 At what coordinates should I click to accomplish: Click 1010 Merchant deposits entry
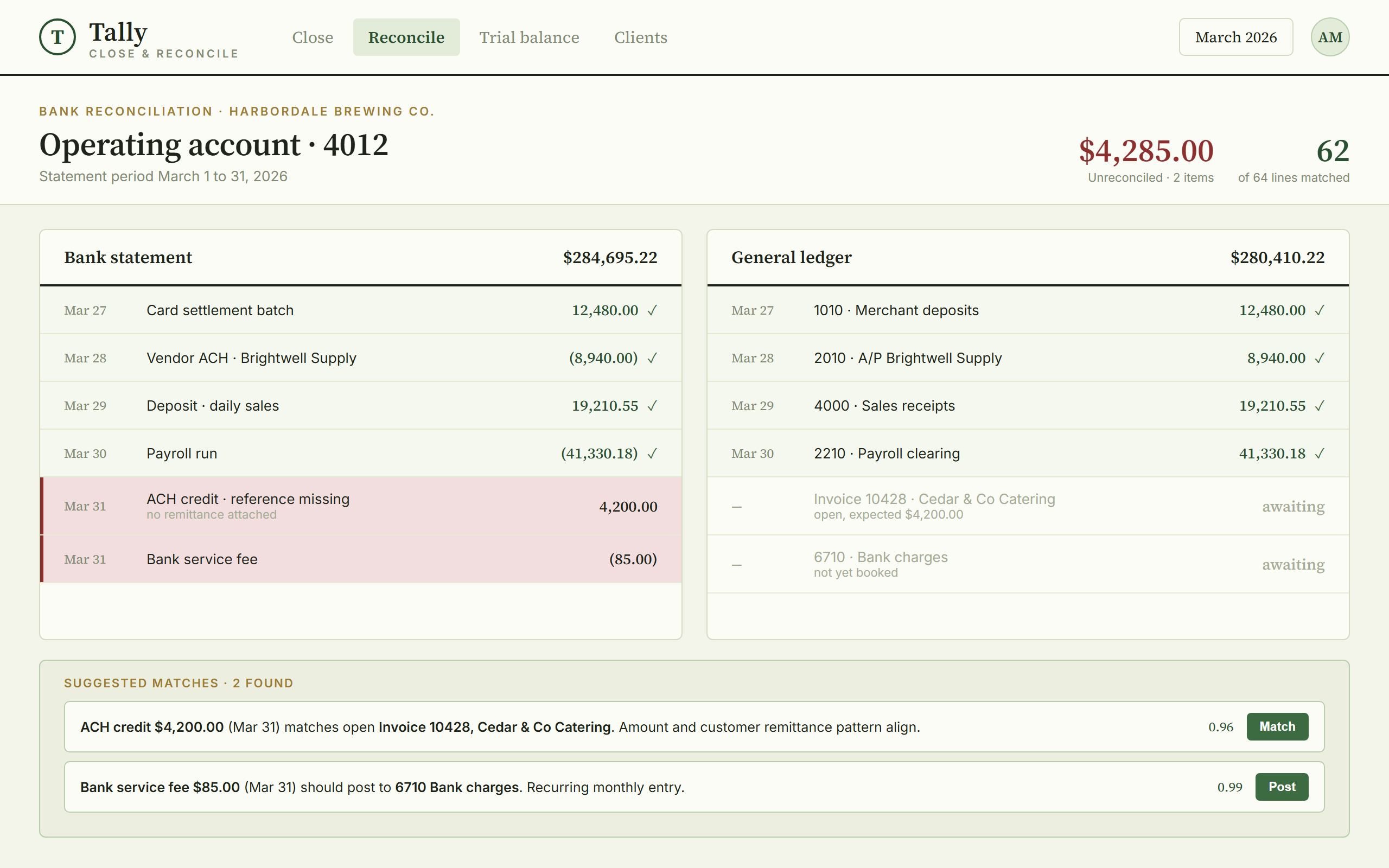896,310
